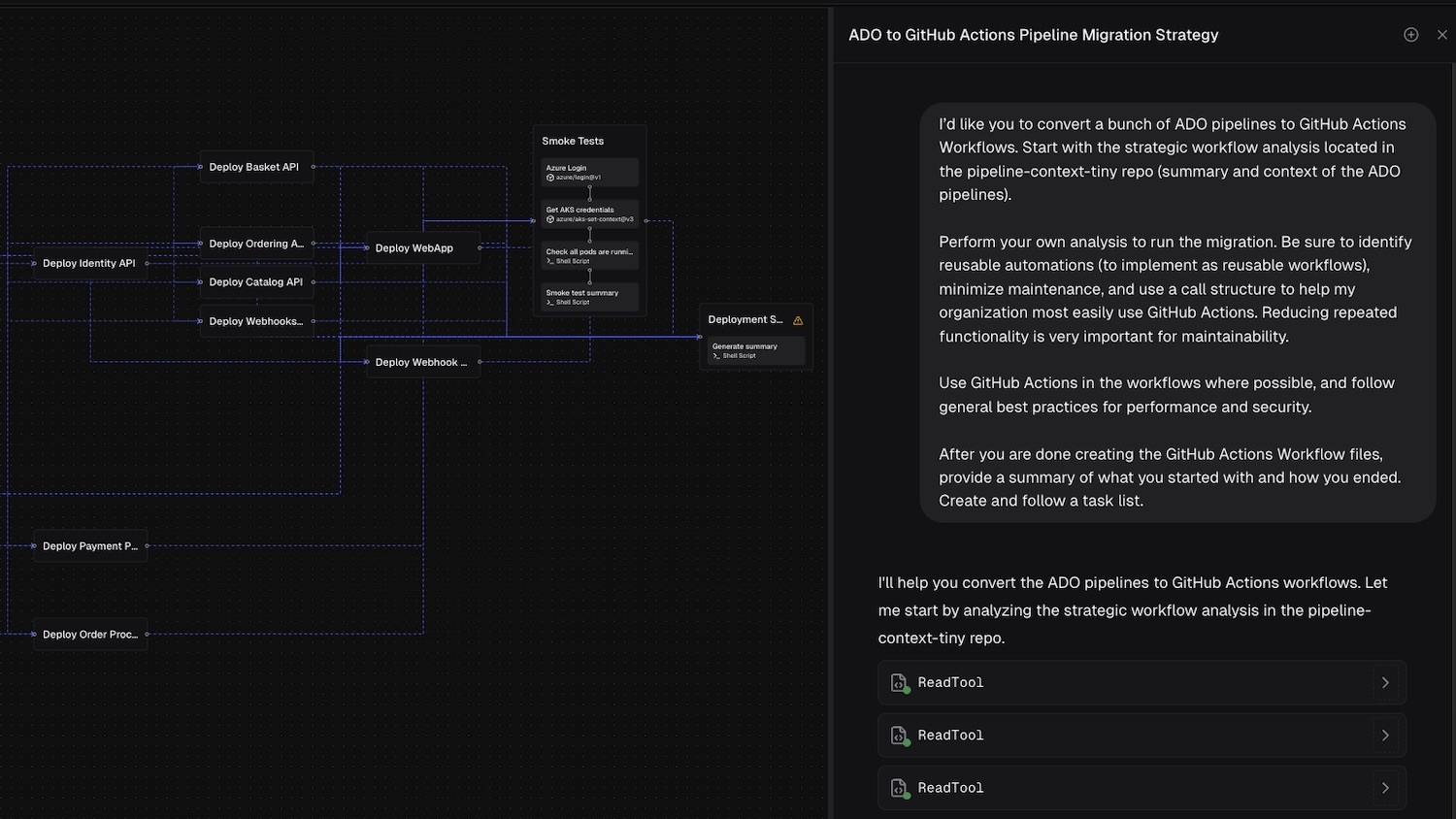Close the migration strategy chat panel
The height and width of the screenshot is (819, 1456).
point(1441,35)
